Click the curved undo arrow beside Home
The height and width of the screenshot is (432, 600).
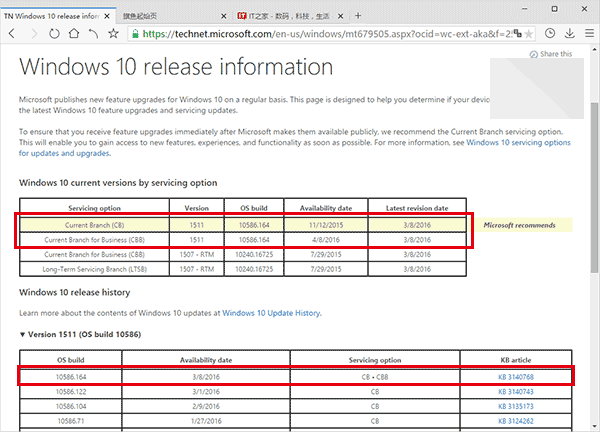click(93, 34)
